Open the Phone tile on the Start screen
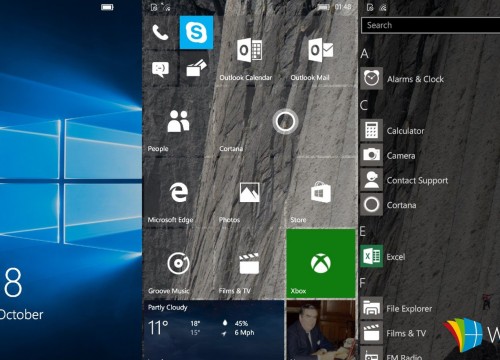This screenshot has width=500, height=360. 160,32
